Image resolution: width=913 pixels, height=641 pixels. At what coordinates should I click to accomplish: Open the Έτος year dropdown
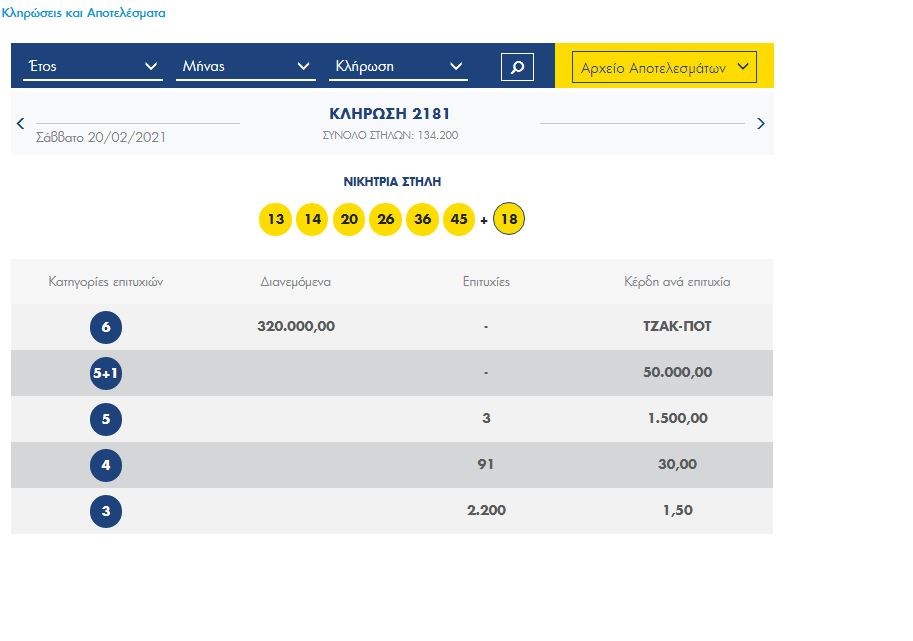[92, 67]
